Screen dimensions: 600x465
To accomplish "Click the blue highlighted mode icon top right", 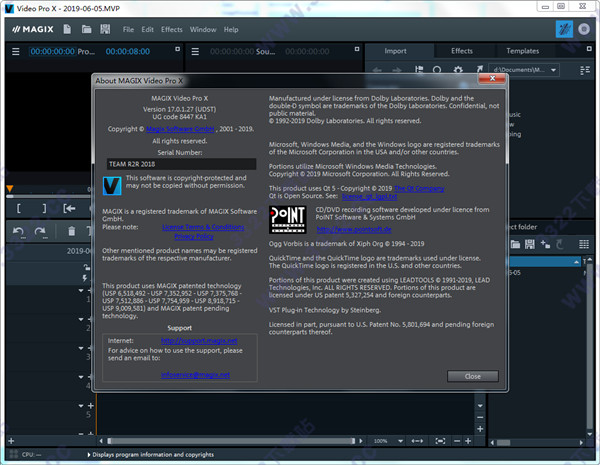I will pyautogui.click(x=564, y=29).
